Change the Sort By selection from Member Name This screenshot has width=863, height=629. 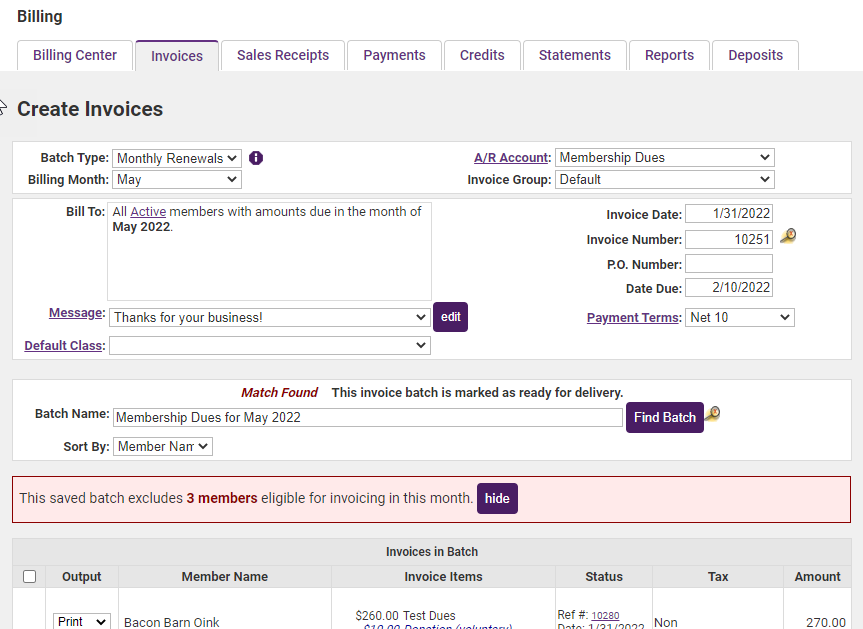coord(162,446)
